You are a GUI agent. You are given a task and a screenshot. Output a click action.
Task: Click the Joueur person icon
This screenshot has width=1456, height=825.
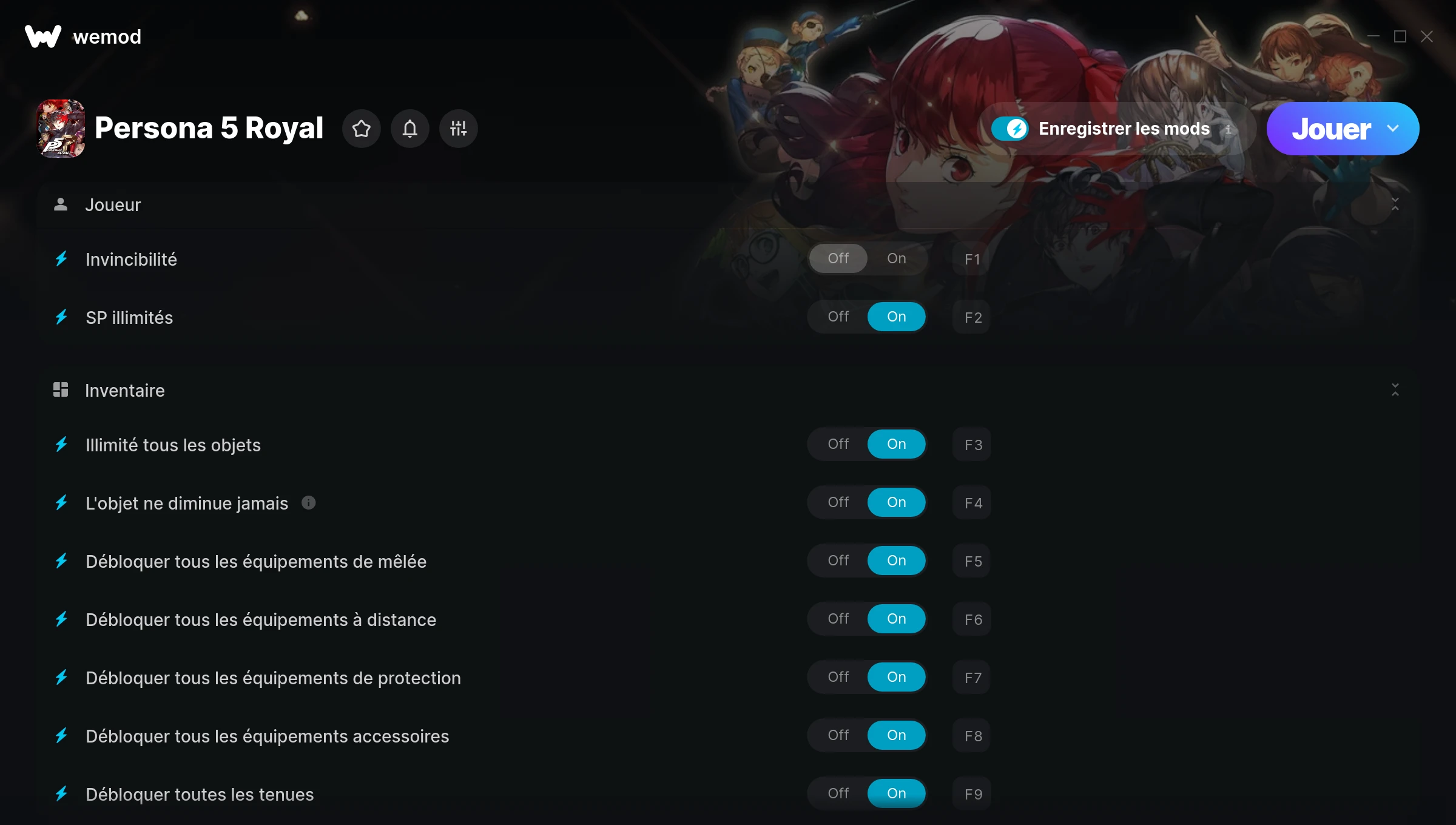coord(61,204)
